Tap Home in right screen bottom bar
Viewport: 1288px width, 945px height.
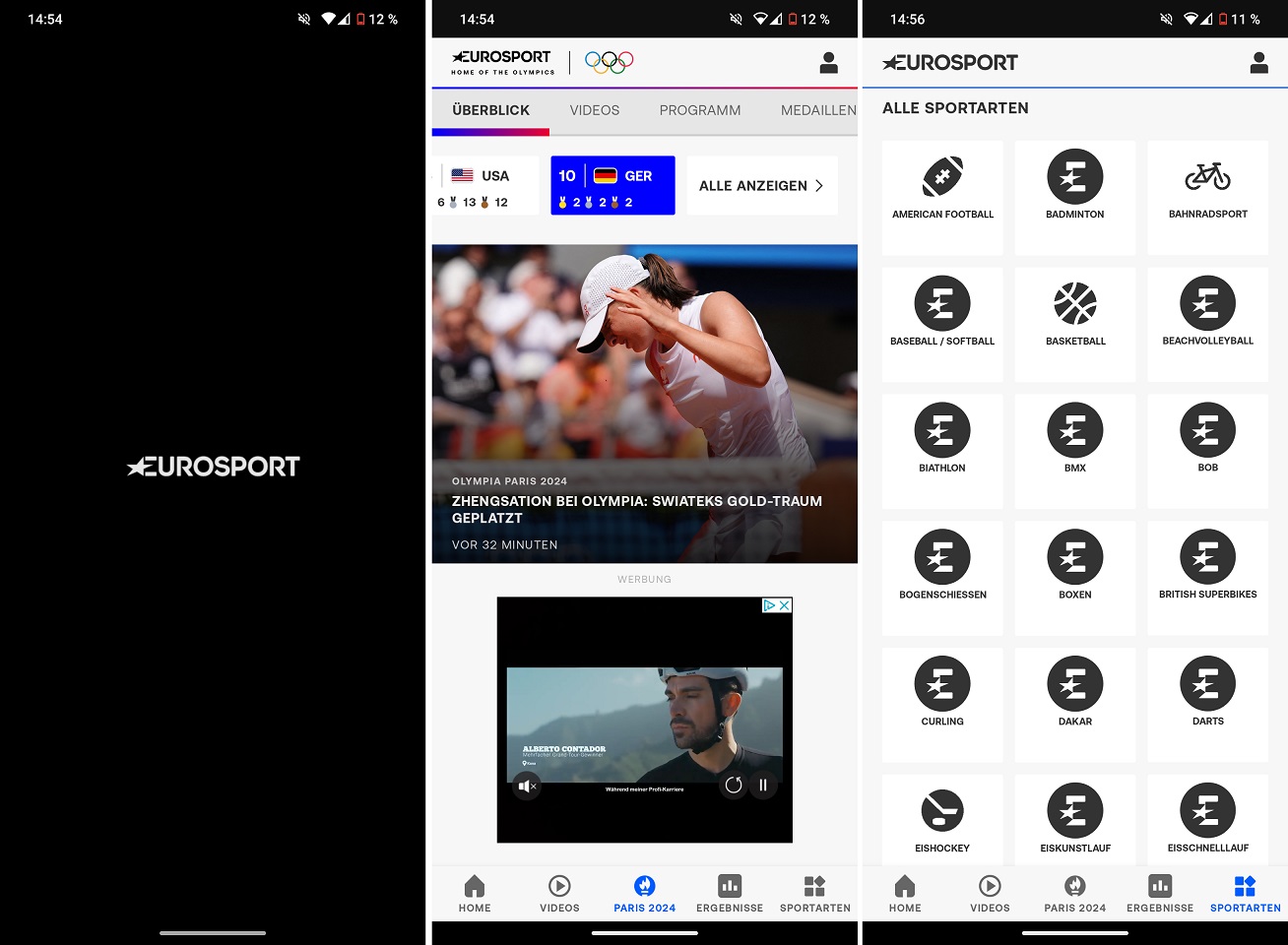pyautogui.click(x=905, y=894)
